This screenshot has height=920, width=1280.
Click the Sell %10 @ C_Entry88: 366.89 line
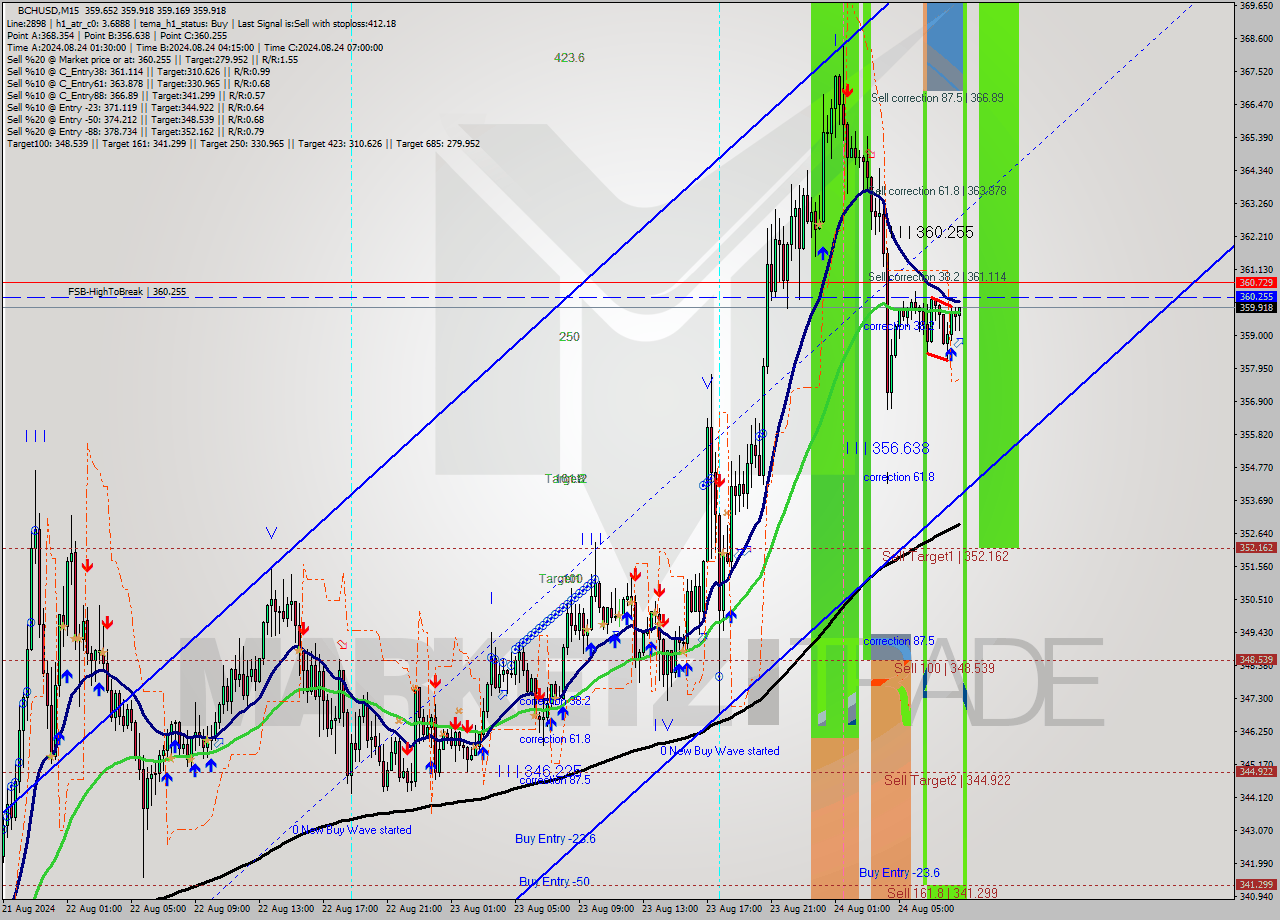pyautogui.click(x=135, y=95)
